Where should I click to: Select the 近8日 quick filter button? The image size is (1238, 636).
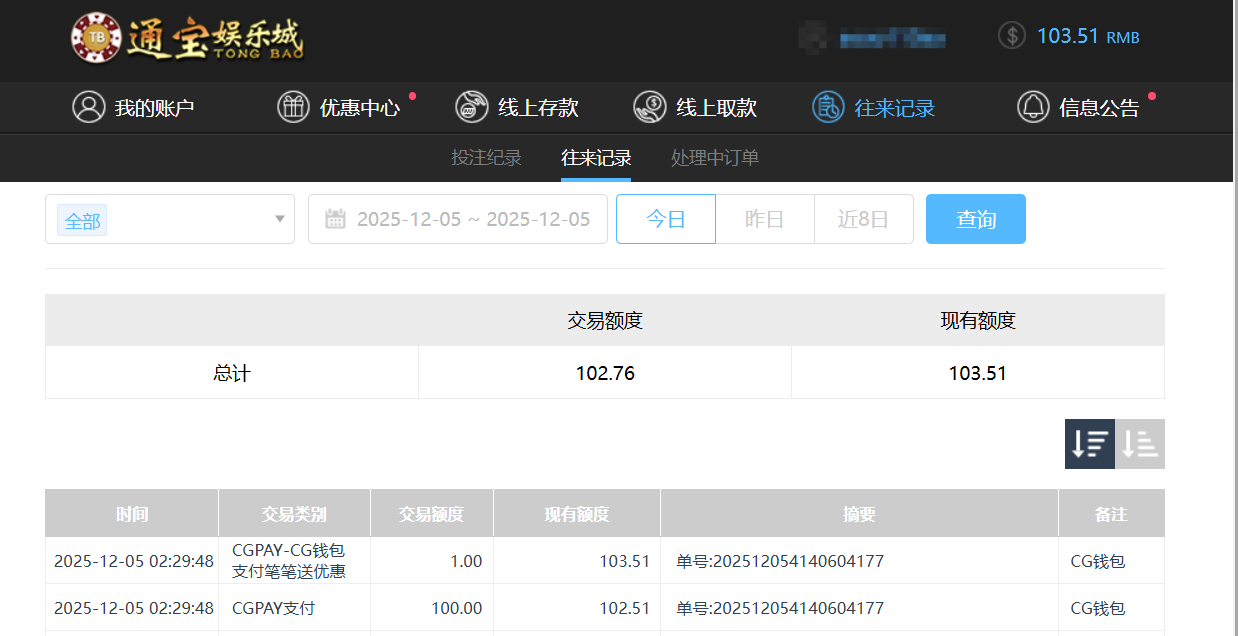[x=863, y=219]
